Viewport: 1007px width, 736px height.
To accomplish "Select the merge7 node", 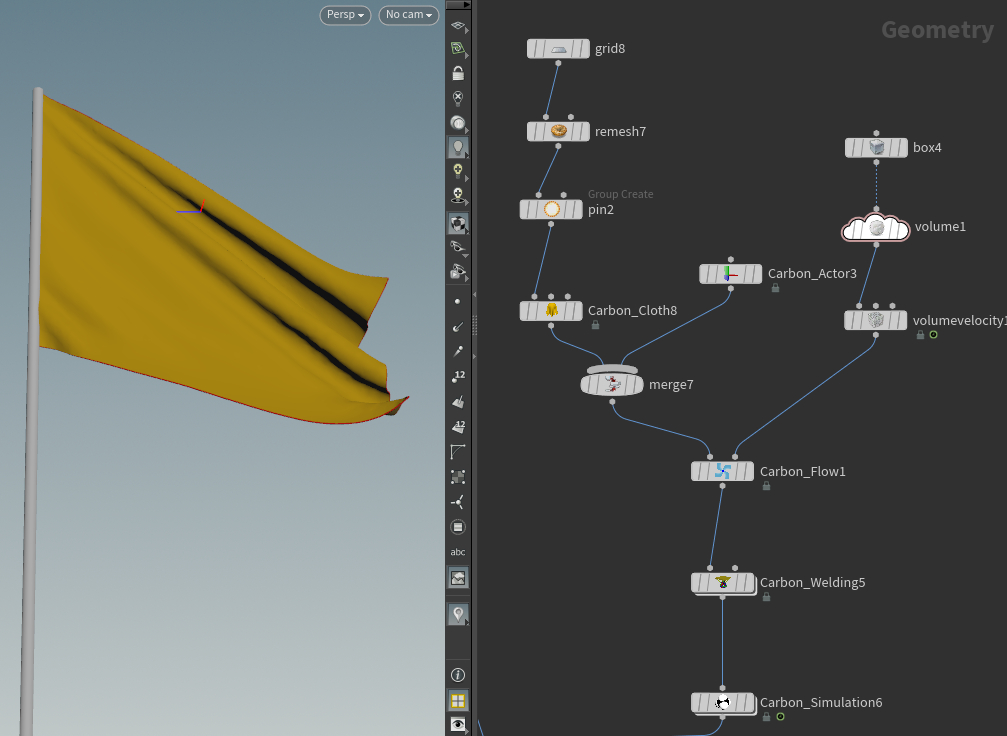I will [612, 384].
